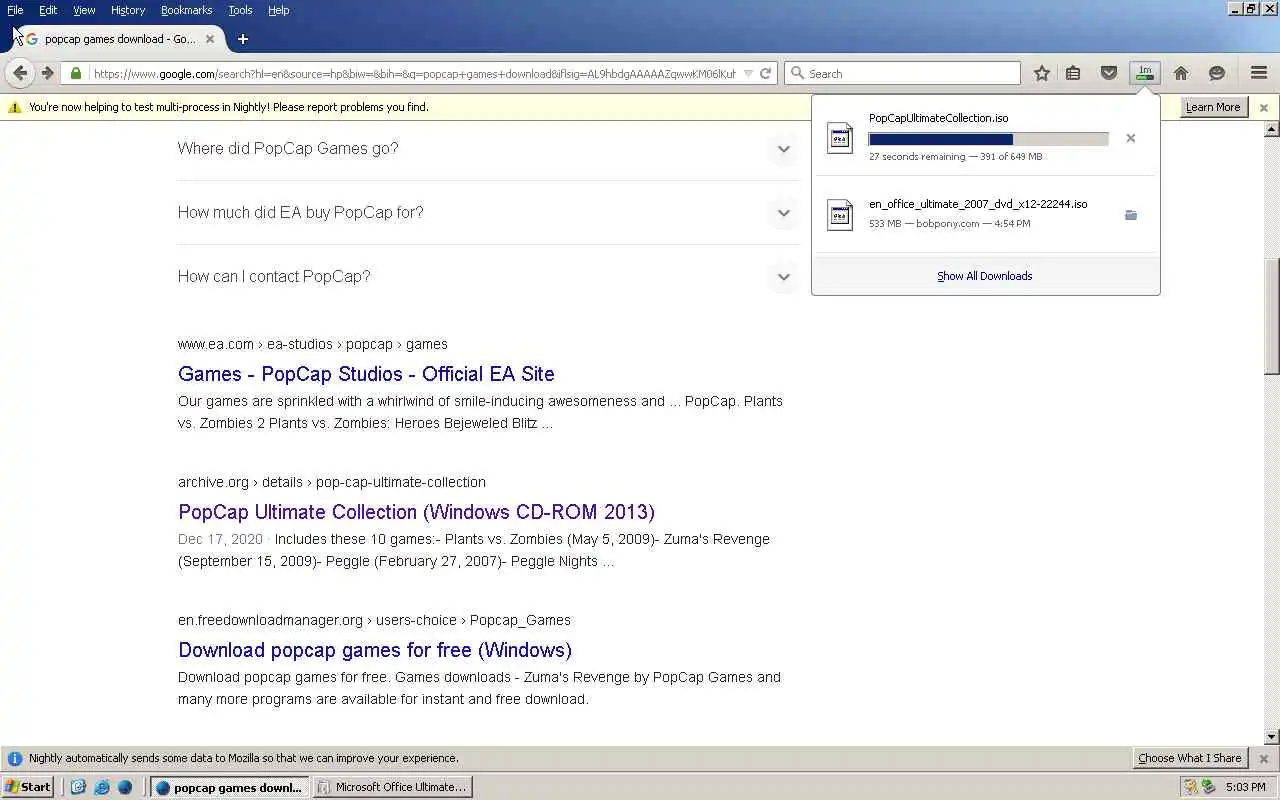Expand 'Where did PopCap Games go?' question

coord(784,149)
